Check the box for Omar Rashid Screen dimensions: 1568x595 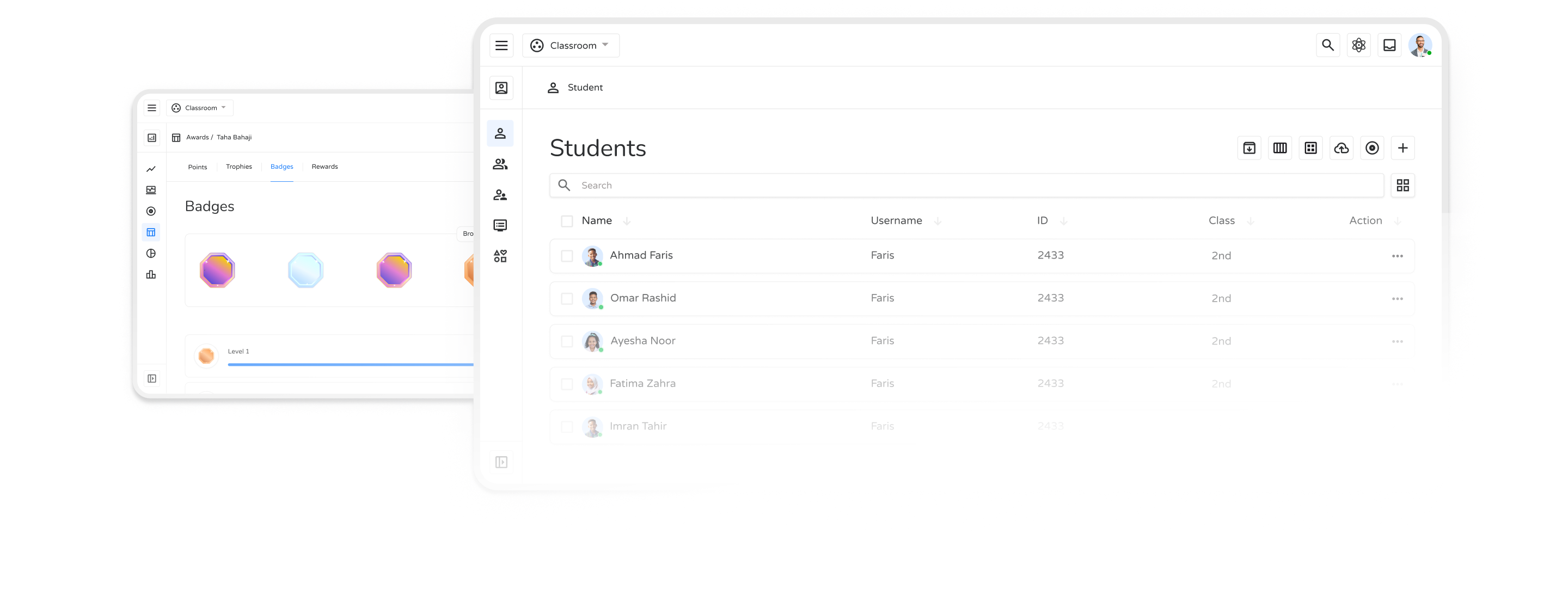coord(567,298)
